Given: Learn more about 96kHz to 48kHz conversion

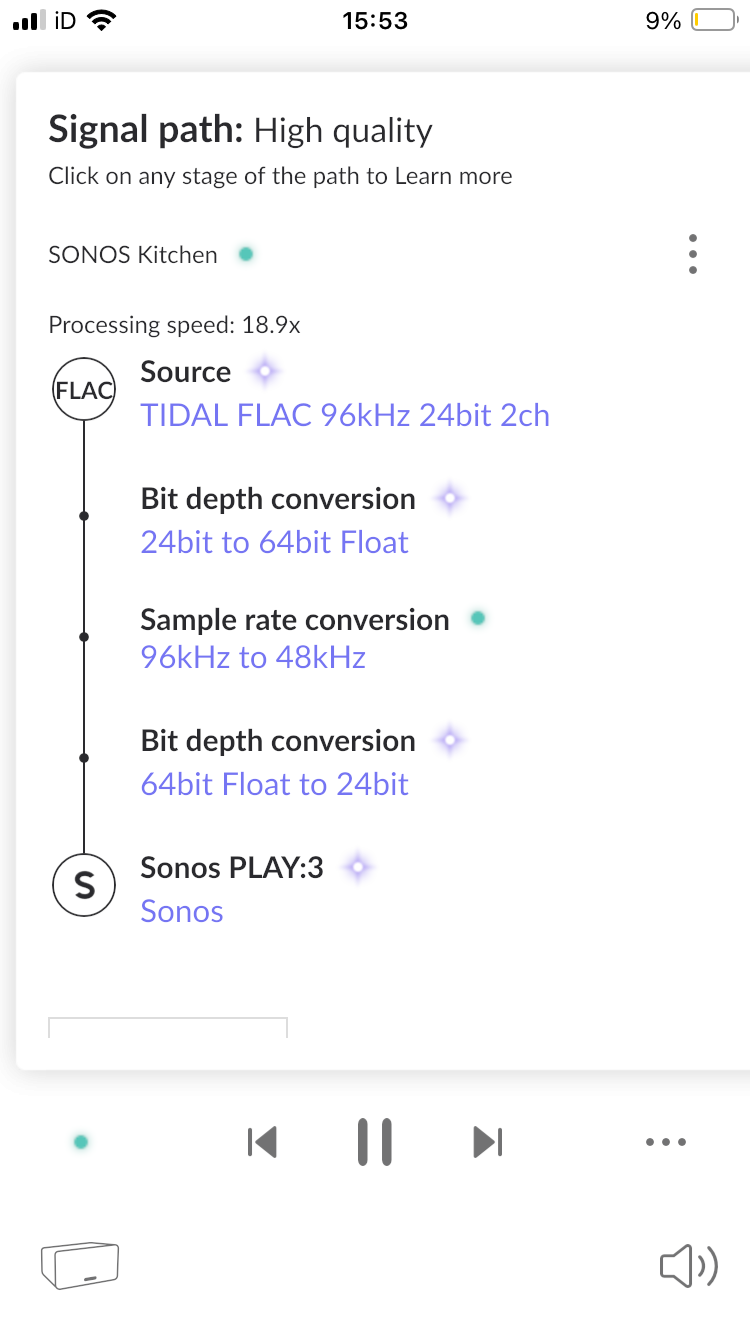Looking at the screenshot, I should (x=253, y=657).
